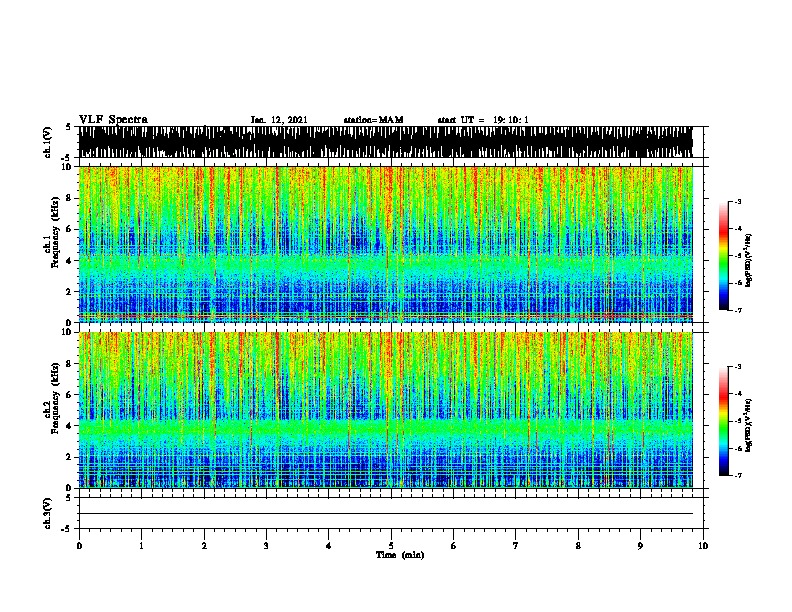Click the time axis tick label 6

tap(454, 546)
